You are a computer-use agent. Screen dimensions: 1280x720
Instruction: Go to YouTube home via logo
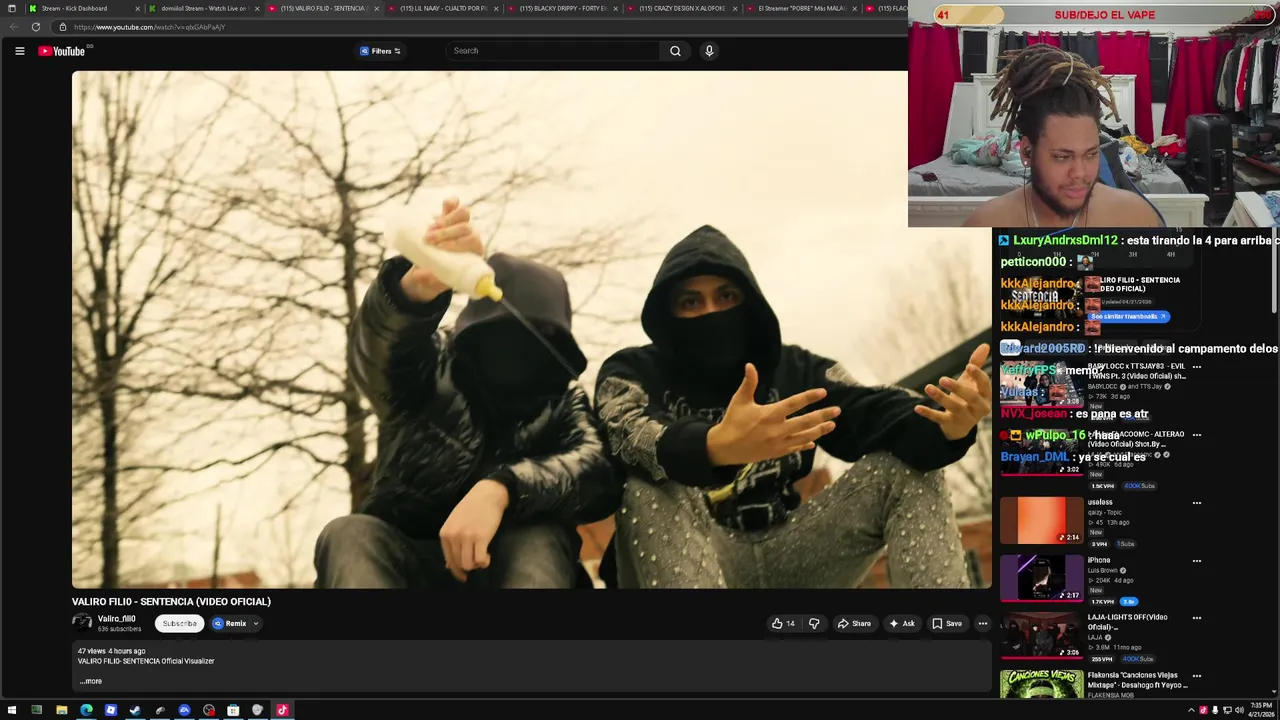[x=62, y=51]
